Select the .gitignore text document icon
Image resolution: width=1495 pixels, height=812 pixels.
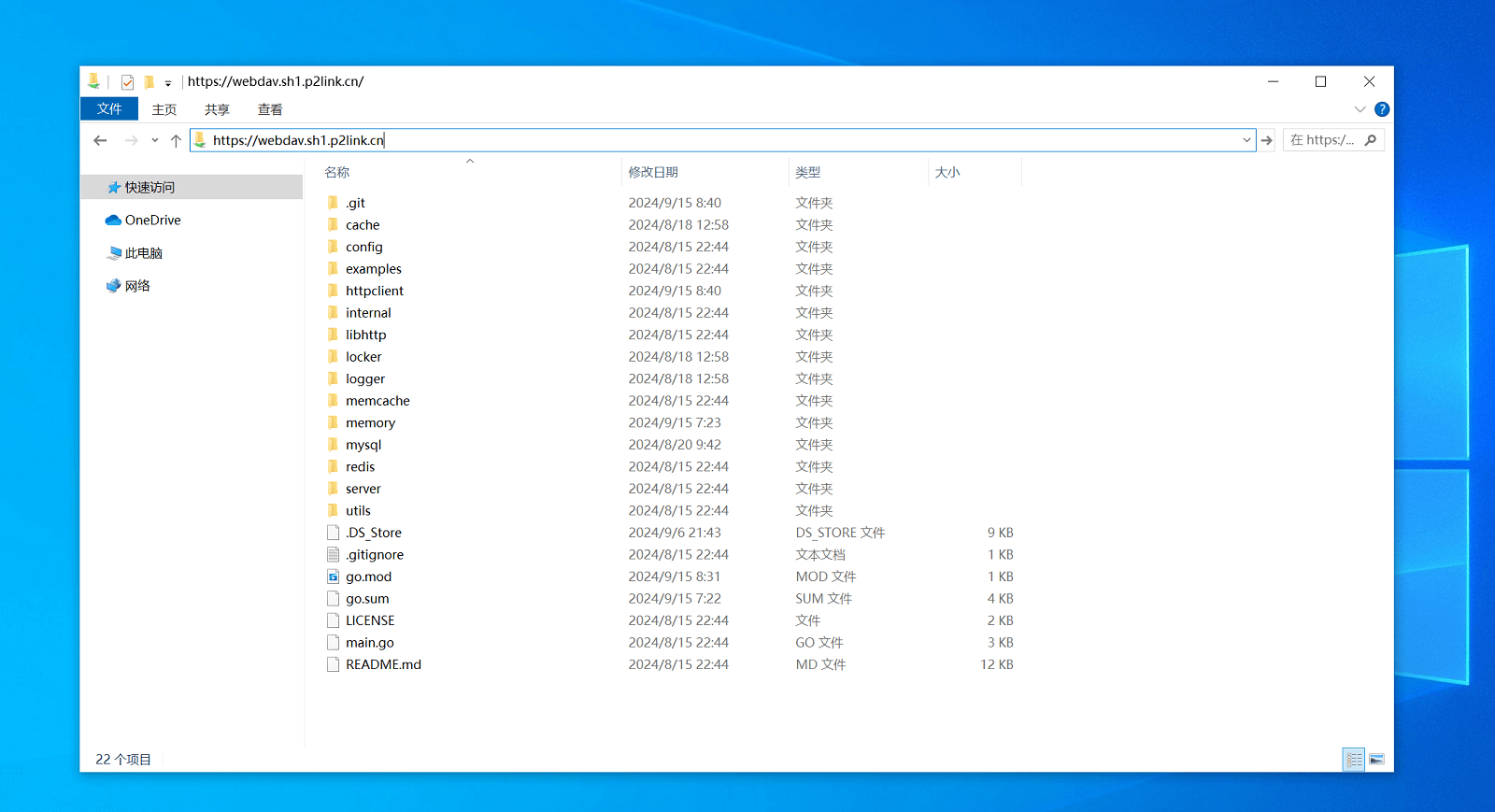333,554
